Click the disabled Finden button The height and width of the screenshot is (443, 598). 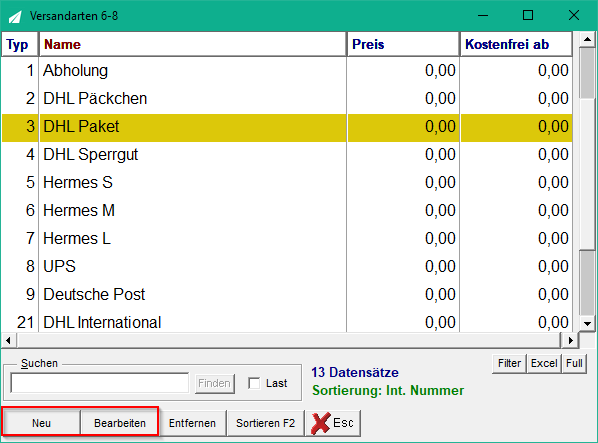(x=214, y=383)
